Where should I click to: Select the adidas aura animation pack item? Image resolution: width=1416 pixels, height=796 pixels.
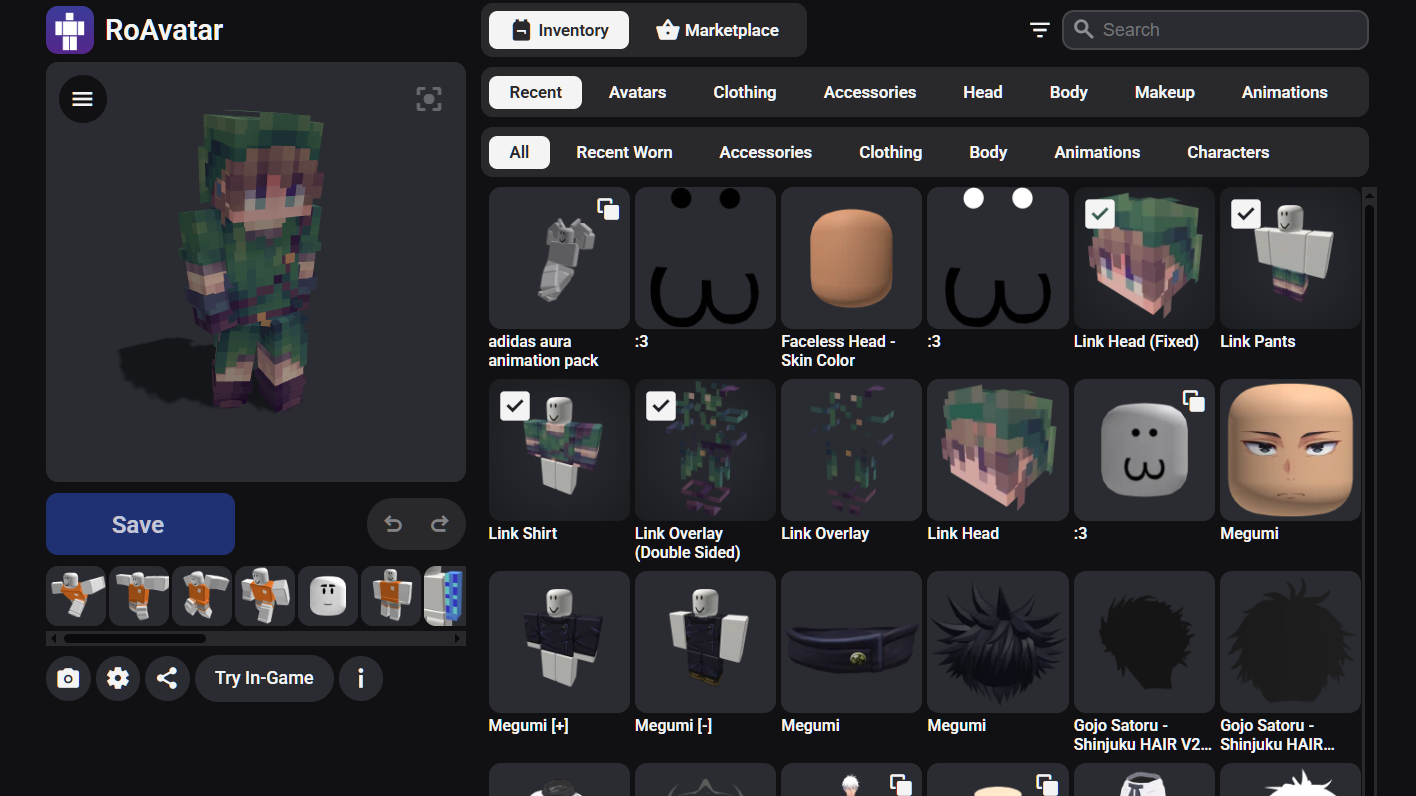pyautogui.click(x=559, y=278)
